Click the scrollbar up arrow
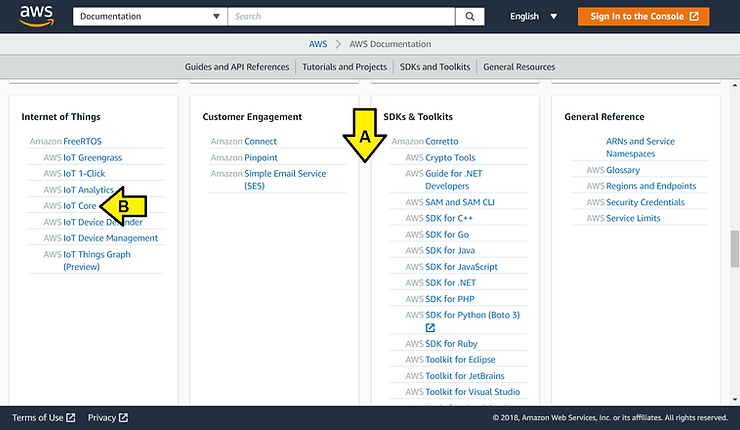 (735, 85)
